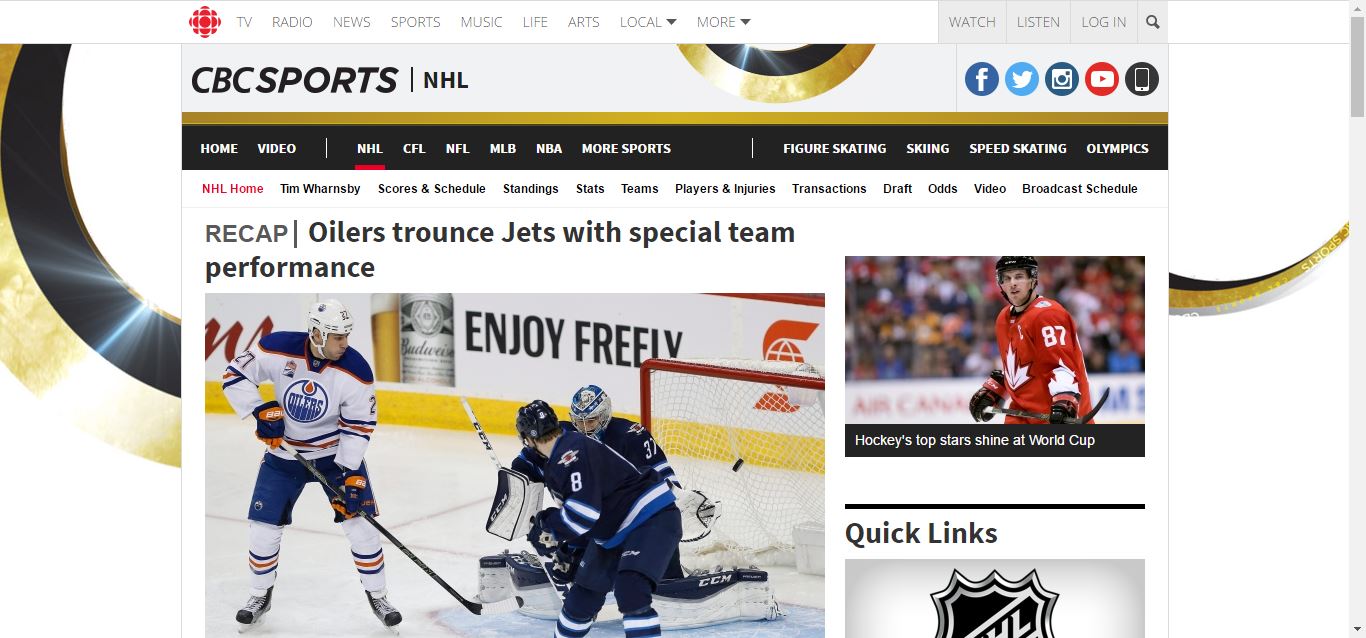Image resolution: width=1366 pixels, height=638 pixels.
Task: Go to Scores & Schedule page
Action: tap(432, 189)
